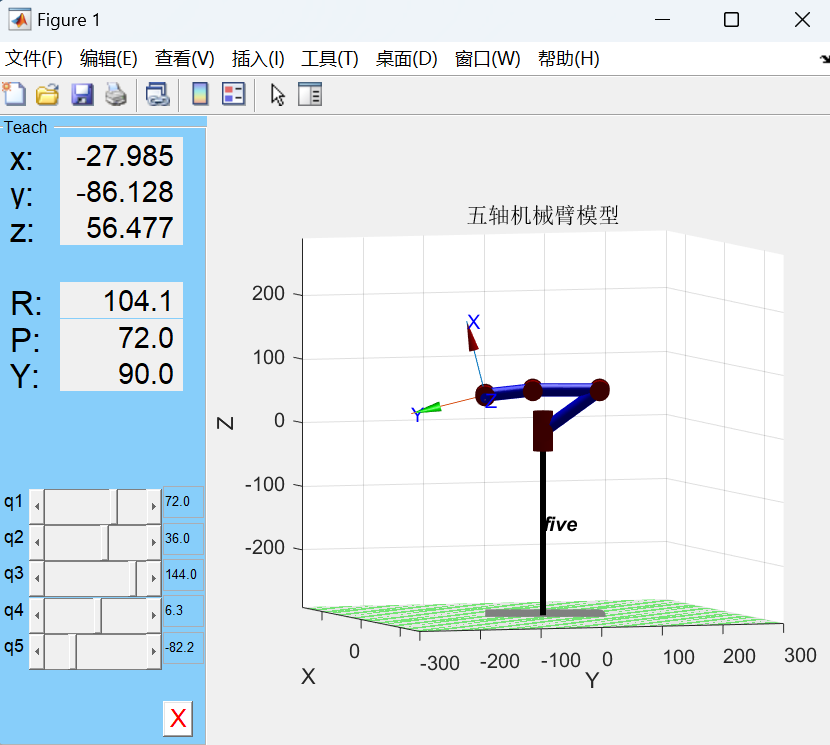The image size is (830, 745).
Task: Select the Edit Plot arrow tool
Action: click(x=277, y=95)
